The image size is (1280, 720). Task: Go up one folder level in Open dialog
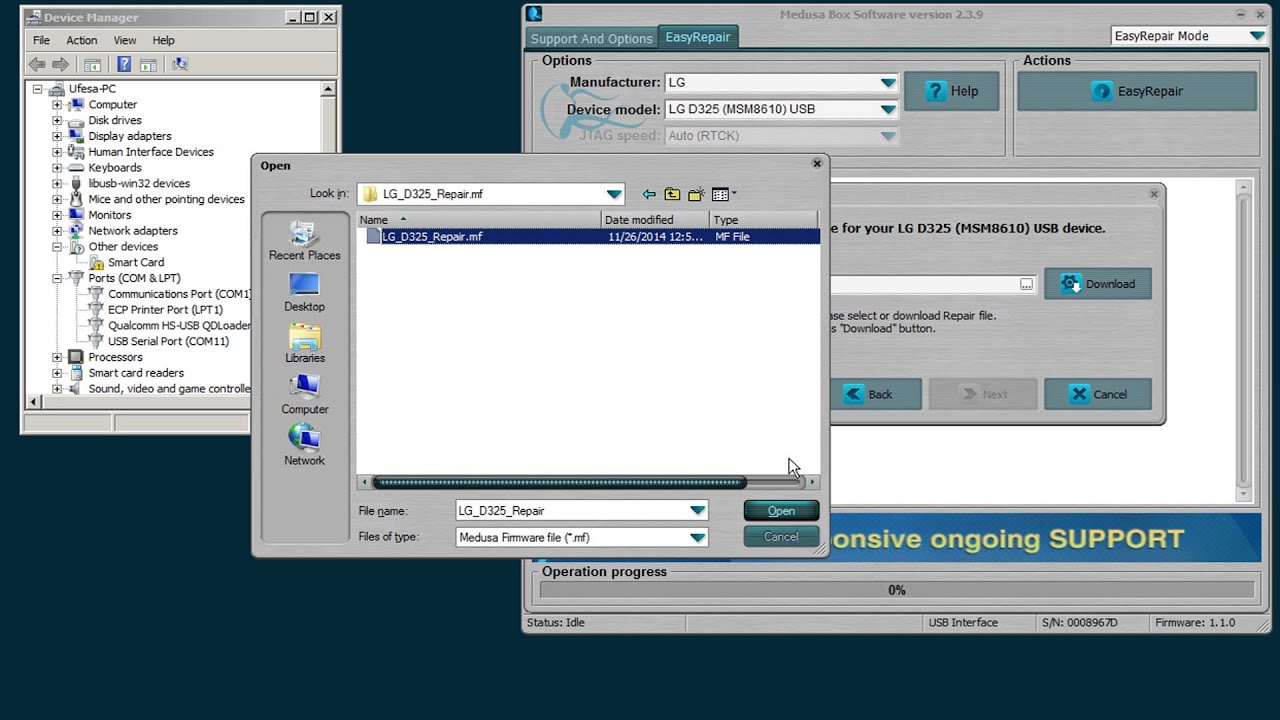point(672,194)
